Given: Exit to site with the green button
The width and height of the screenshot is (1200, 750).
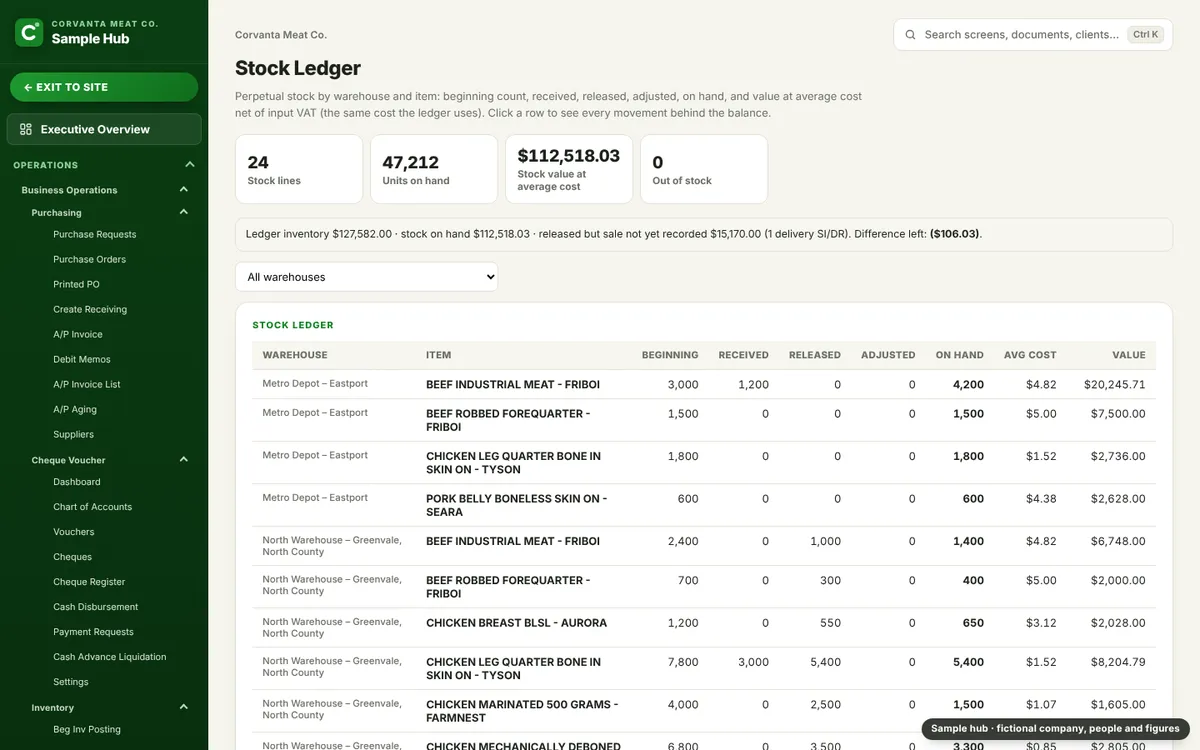Looking at the screenshot, I should point(104,87).
